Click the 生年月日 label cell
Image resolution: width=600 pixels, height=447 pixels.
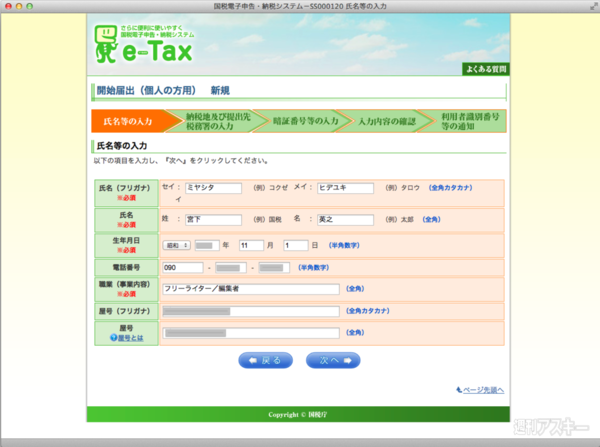click(x=126, y=245)
